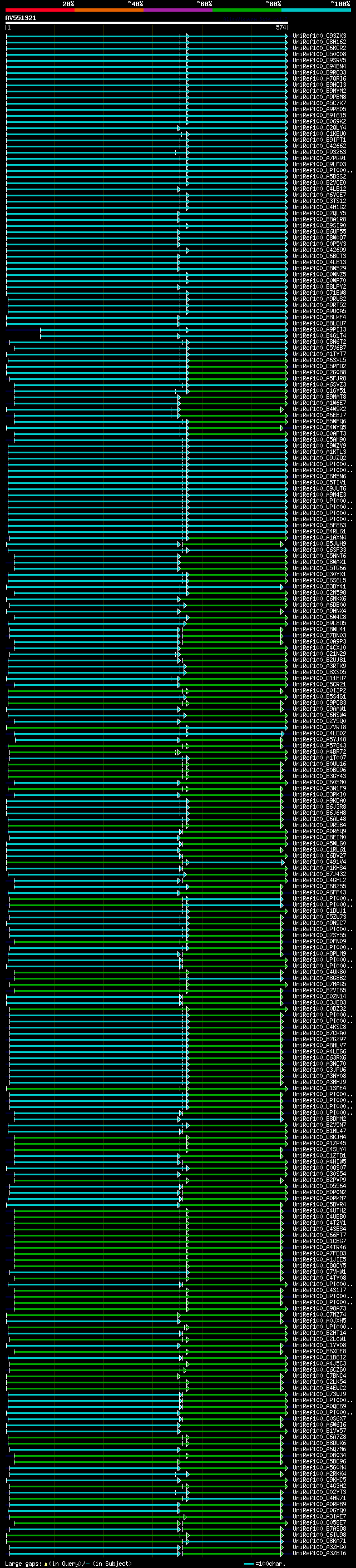The image size is (356, 1568).
Task: Open hit UniRef100_B9RQ33
Action: coord(319,72)
